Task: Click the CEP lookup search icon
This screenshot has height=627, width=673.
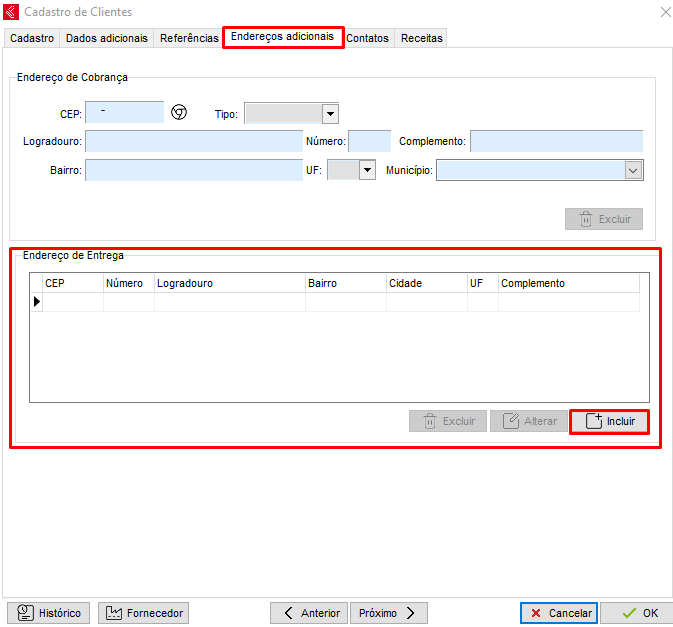Action: [179, 112]
